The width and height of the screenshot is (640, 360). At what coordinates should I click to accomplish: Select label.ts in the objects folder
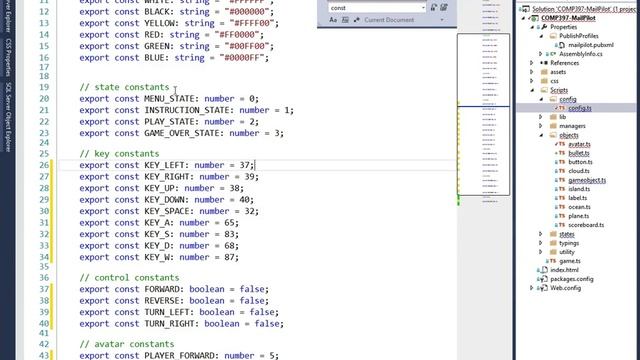pos(578,198)
